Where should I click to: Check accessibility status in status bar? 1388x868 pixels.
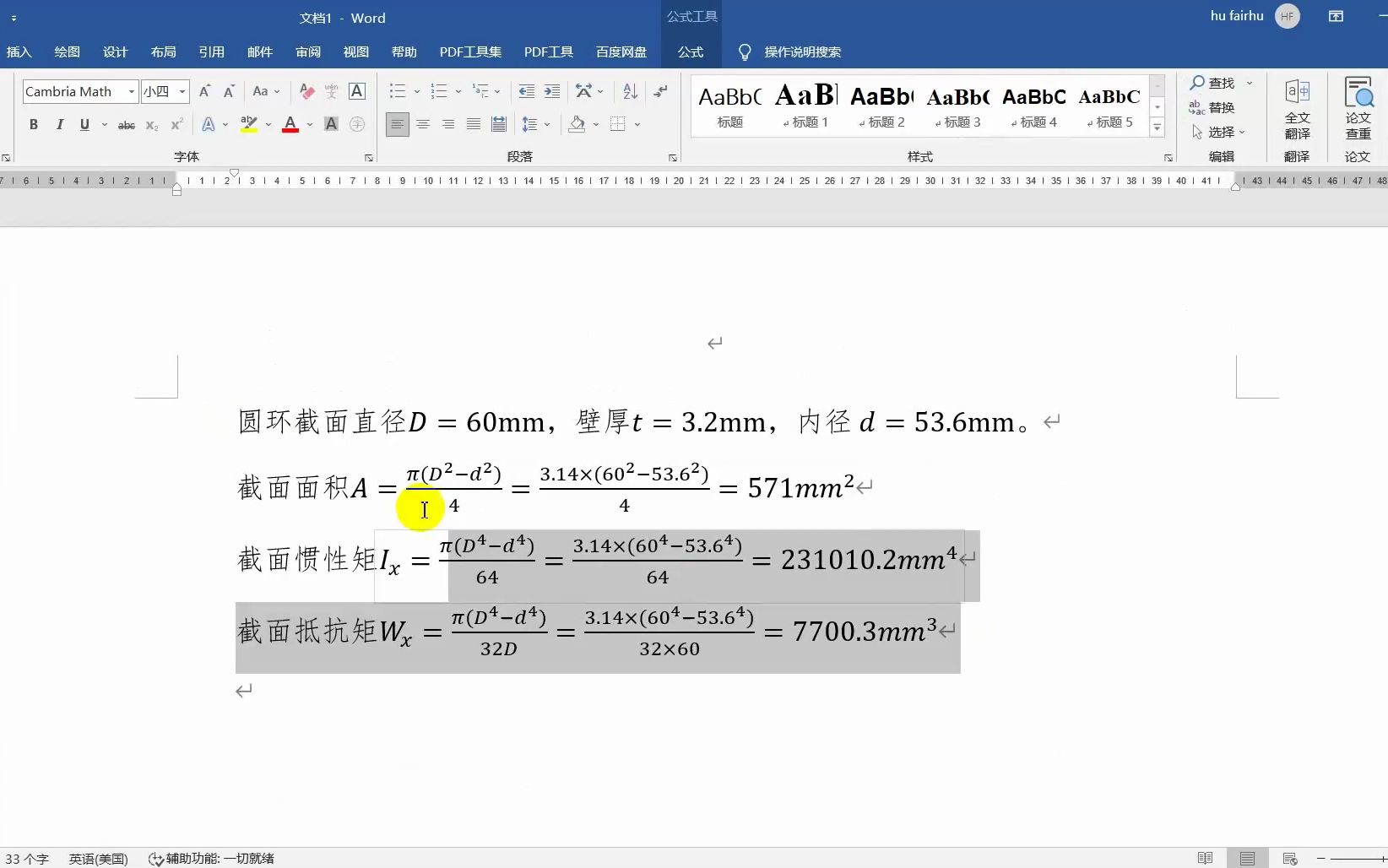(x=212, y=859)
